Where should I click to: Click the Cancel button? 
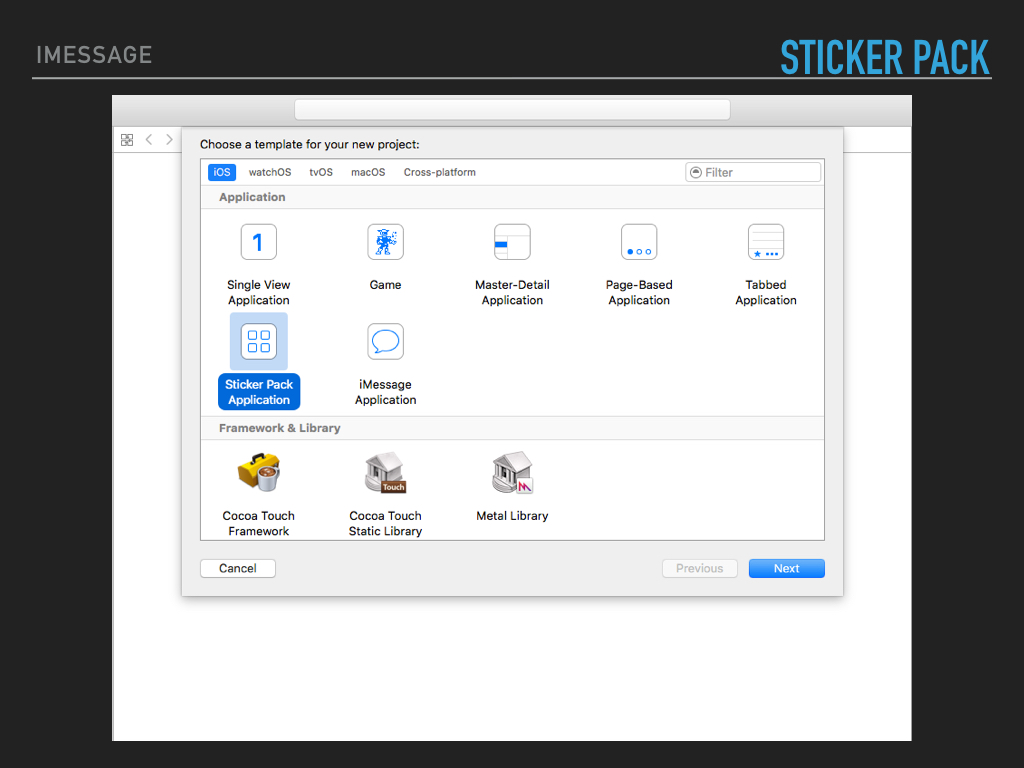point(238,568)
